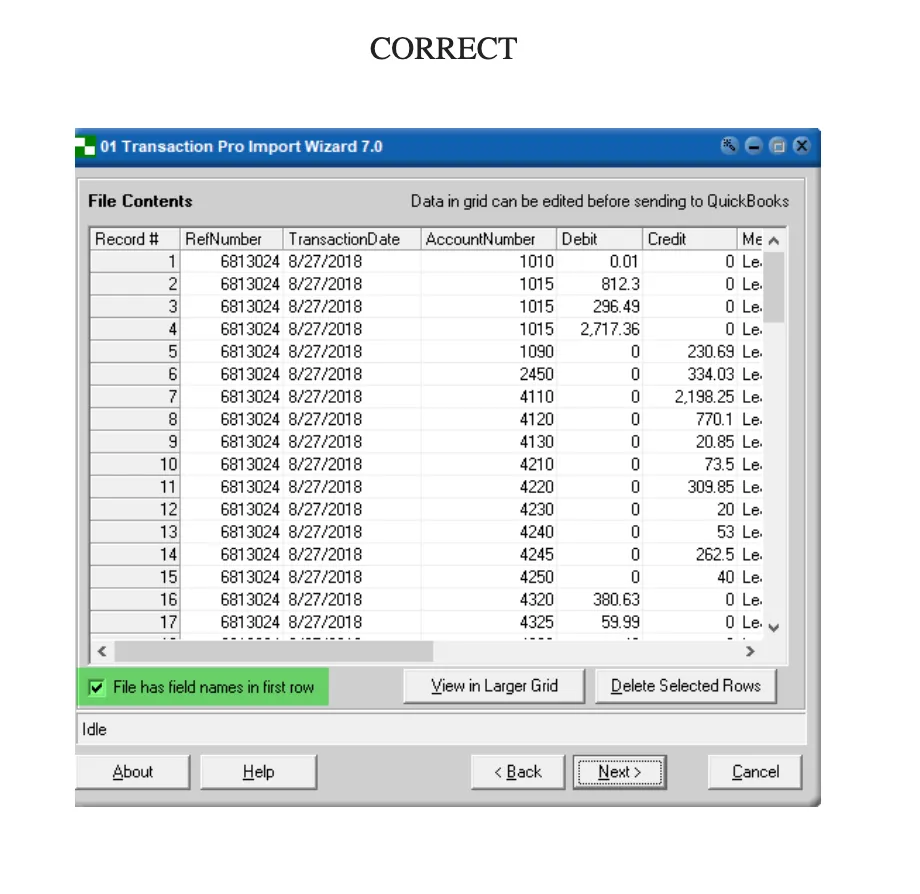Click AccountNumber cell 4130

(488, 442)
